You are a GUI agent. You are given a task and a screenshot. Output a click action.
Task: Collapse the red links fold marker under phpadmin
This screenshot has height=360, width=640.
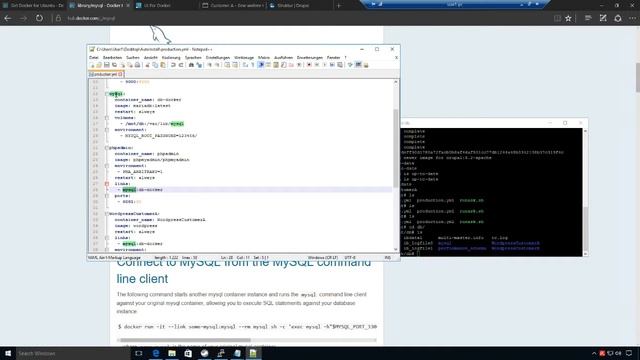pyautogui.click(x=107, y=184)
